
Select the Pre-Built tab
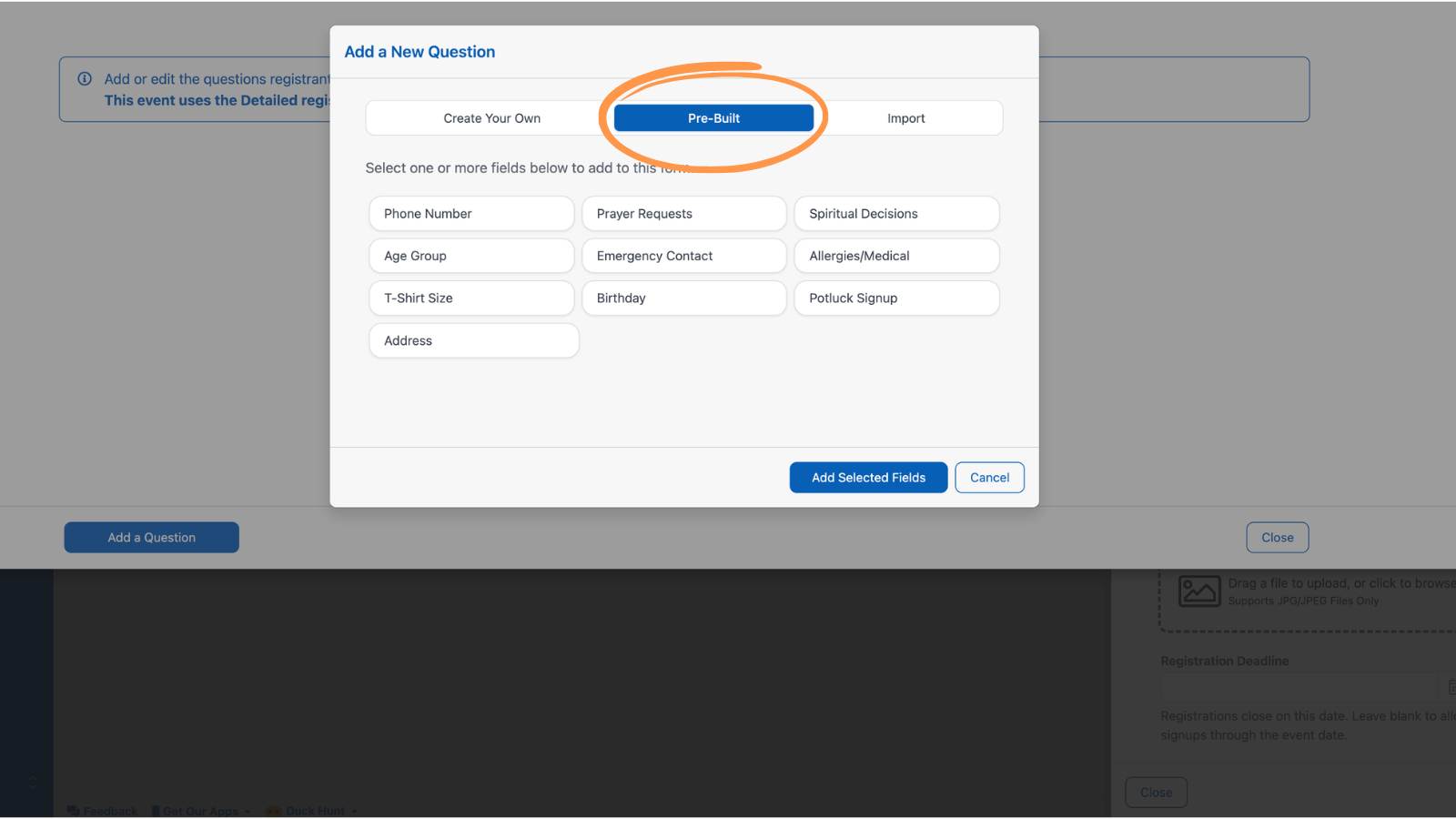pos(713,118)
